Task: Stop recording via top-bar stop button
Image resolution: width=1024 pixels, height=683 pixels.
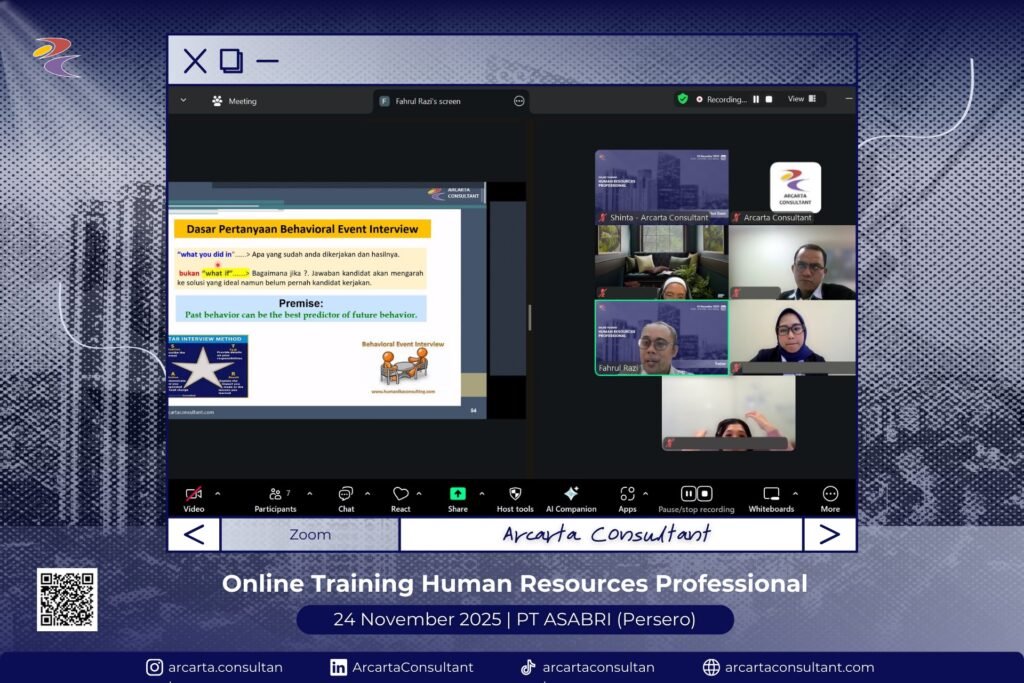Action: [769, 99]
